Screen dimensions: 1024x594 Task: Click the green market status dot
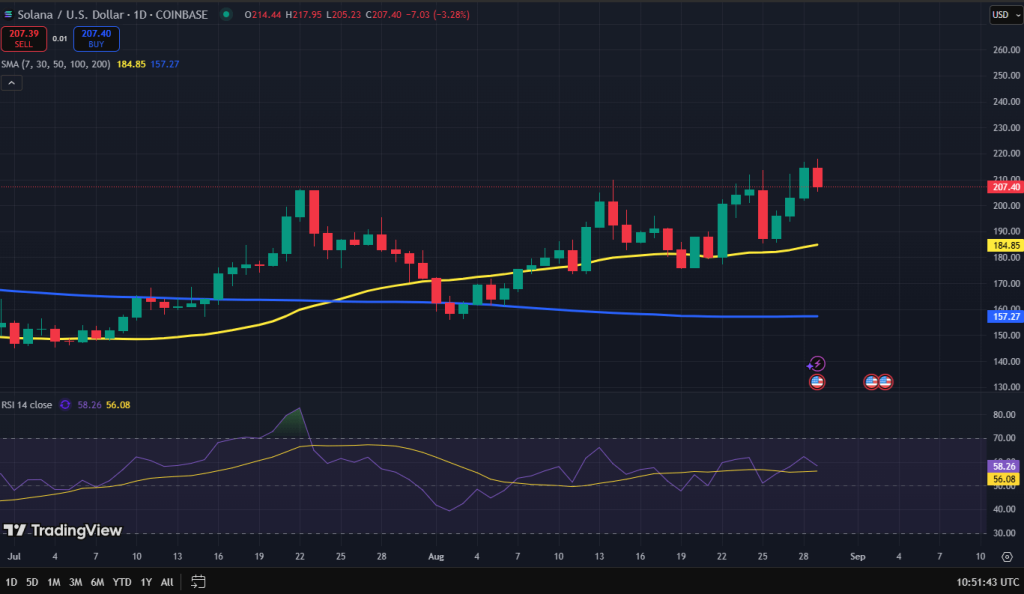226,14
